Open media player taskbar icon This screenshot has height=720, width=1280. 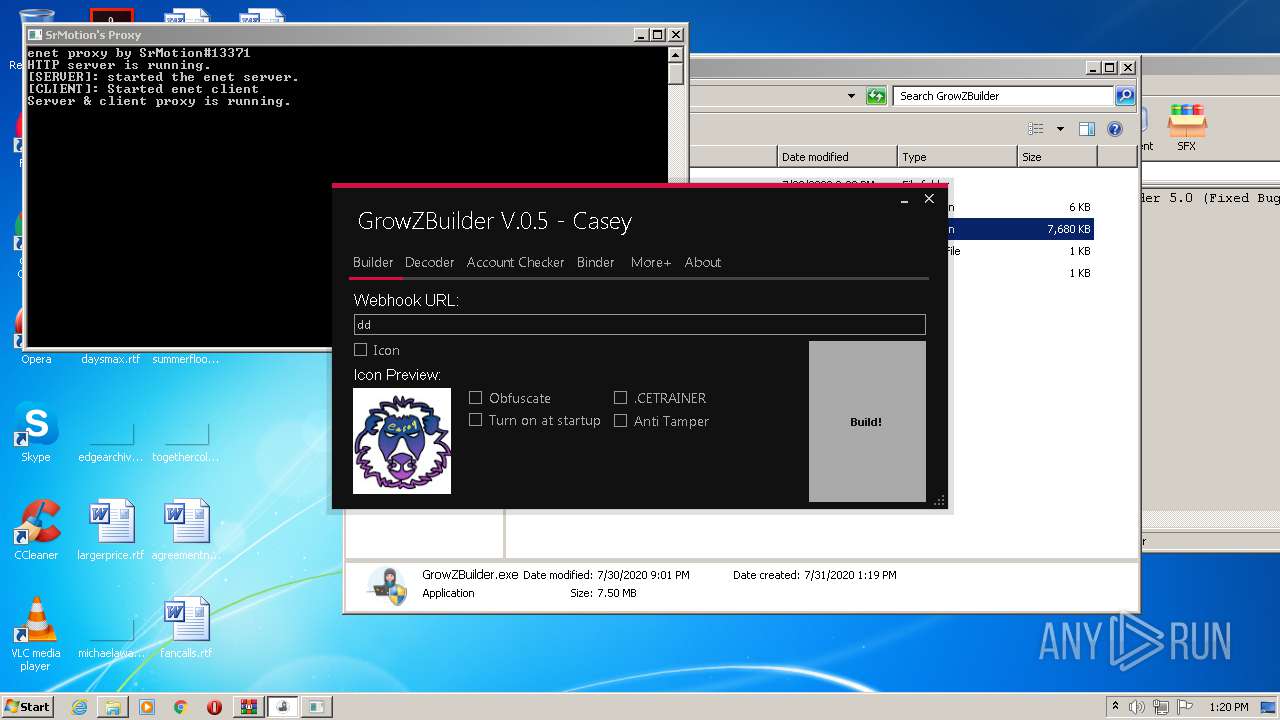point(147,707)
